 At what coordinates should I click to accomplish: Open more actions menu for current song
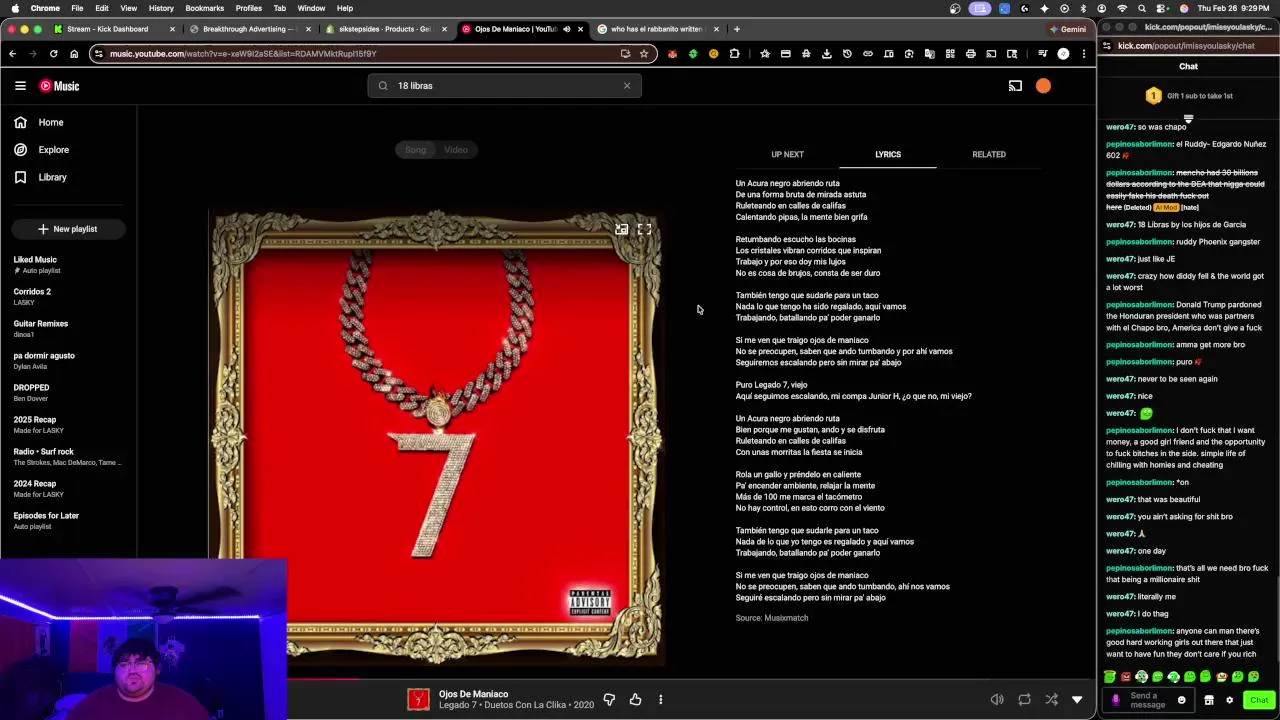660,699
